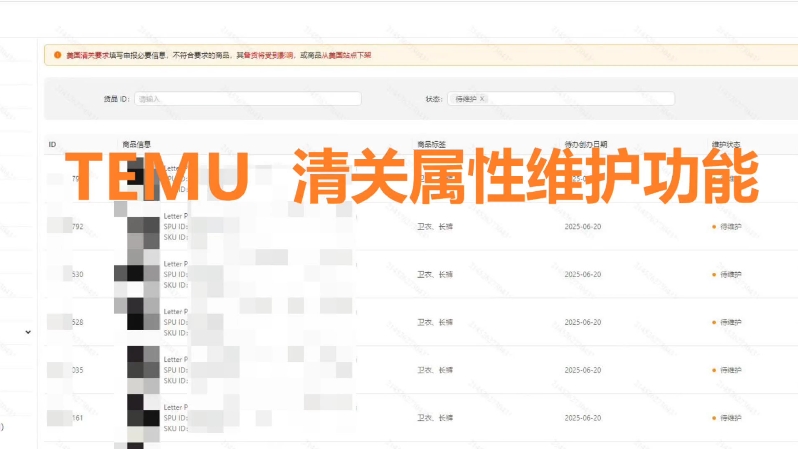The image size is (798, 449).
Task: Click date 2025-06-20 in row 035
Action: point(583,370)
